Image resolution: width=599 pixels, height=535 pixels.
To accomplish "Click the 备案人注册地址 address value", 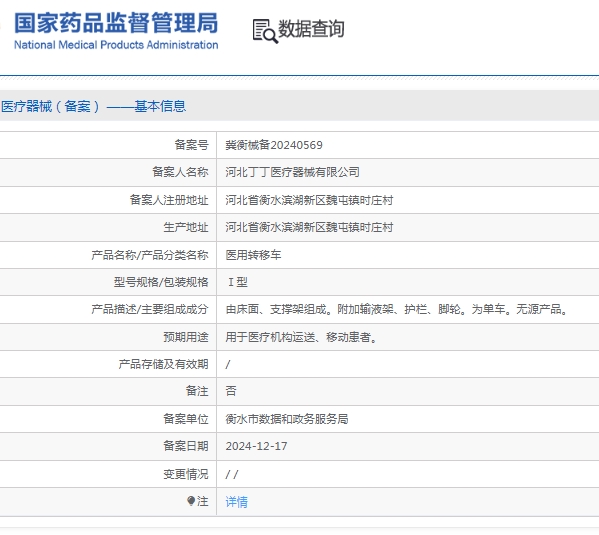I will pyautogui.click(x=309, y=200).
